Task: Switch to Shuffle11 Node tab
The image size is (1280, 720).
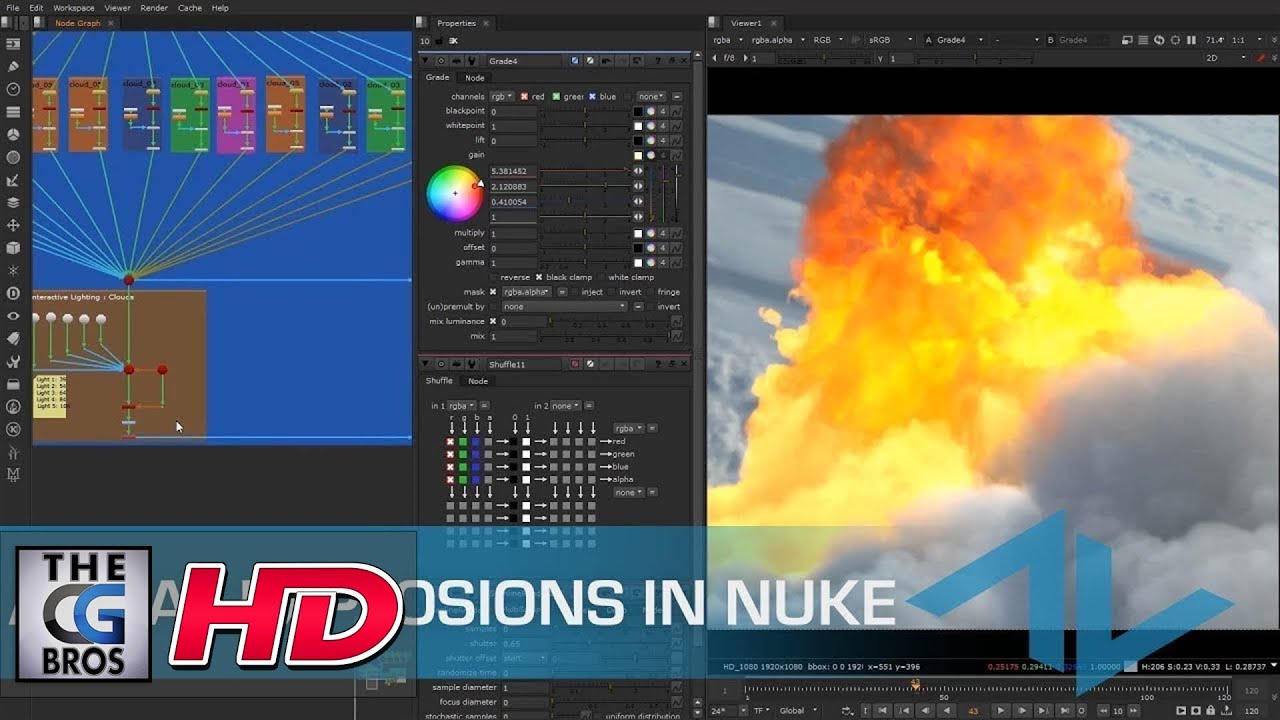Action: tap(478, 381)
